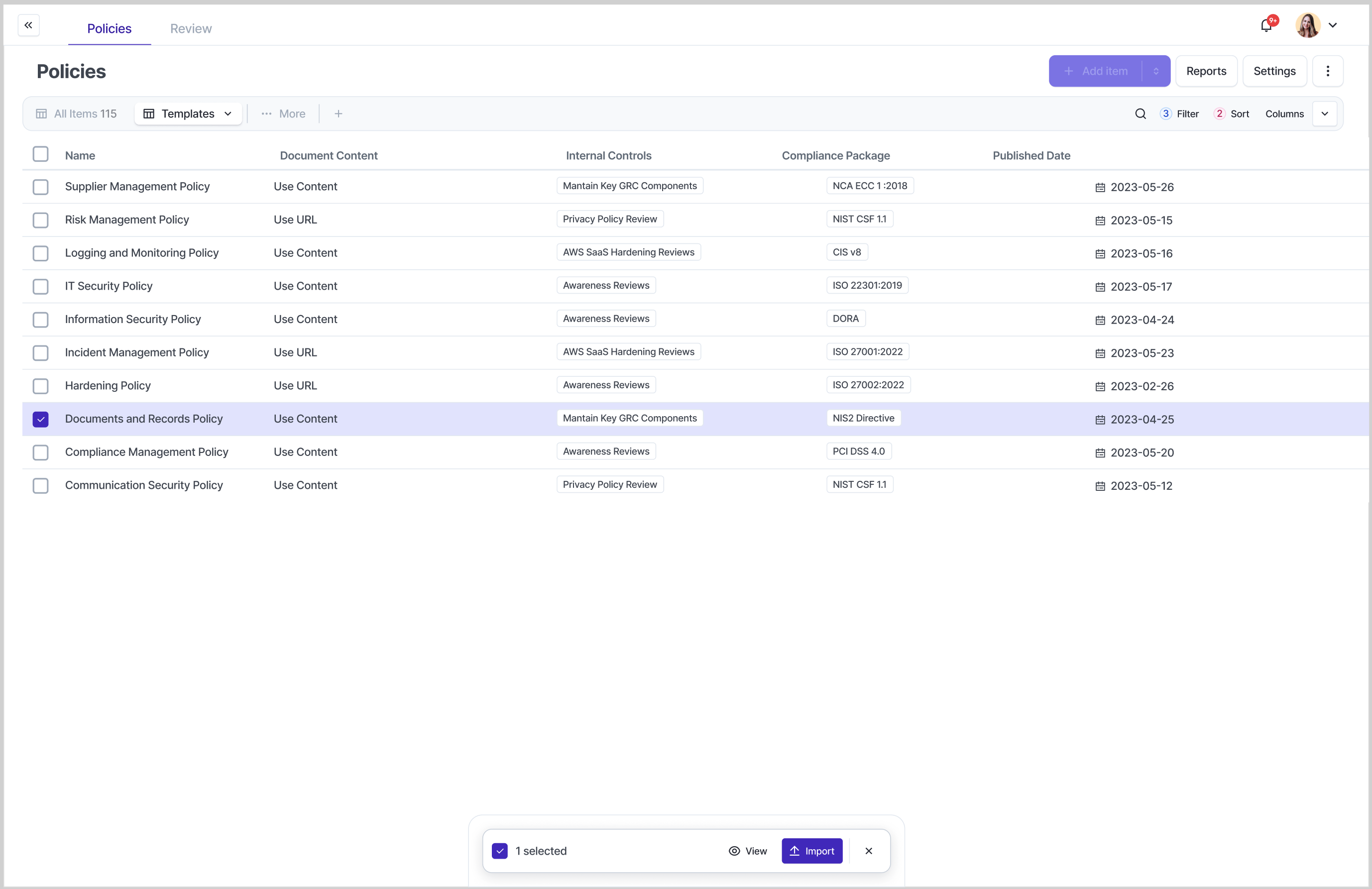Click calendar icon in Supplier Management row
Viewport: 1372px width, 889px height.
coord(1100,187)
